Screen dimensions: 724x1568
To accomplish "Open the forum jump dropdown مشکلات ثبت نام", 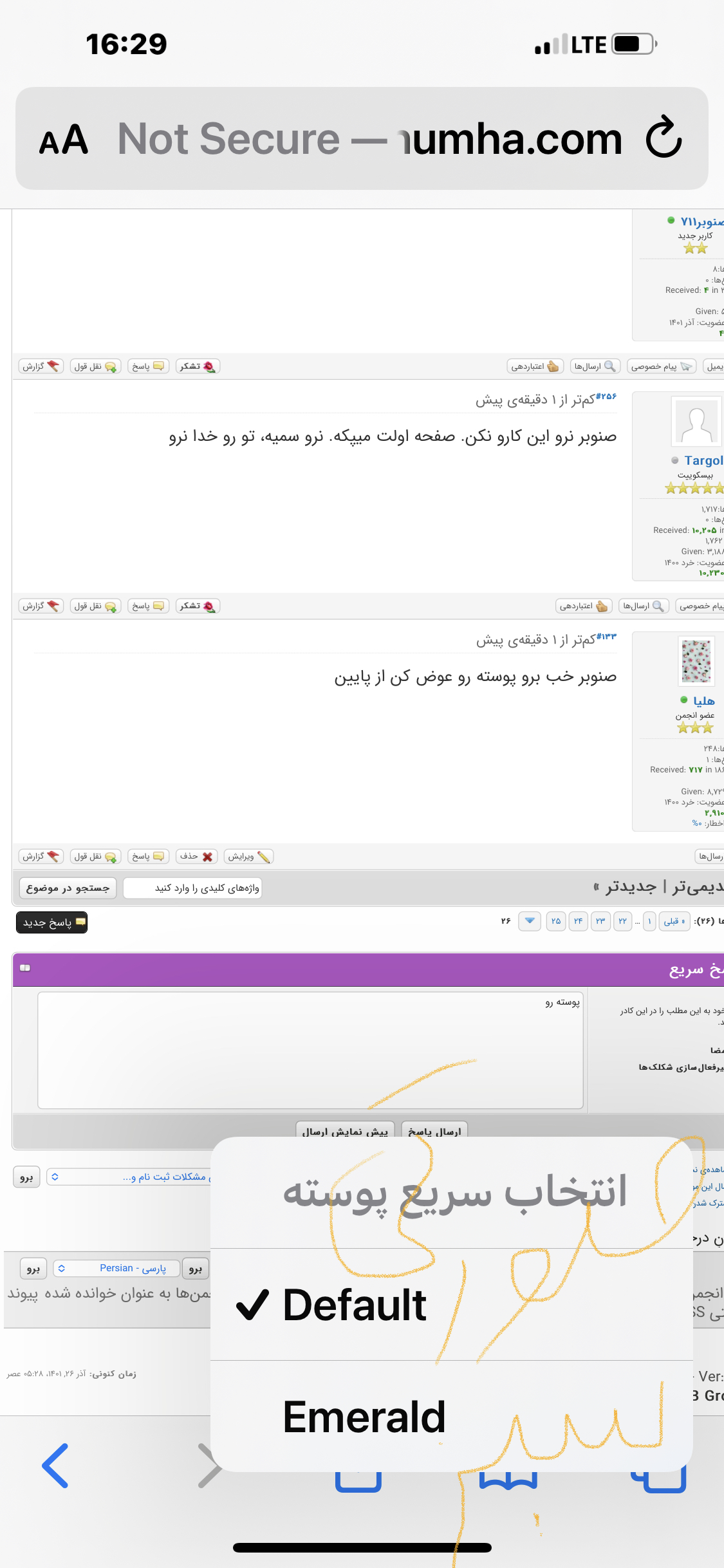I will click(x=129, y=1177).
